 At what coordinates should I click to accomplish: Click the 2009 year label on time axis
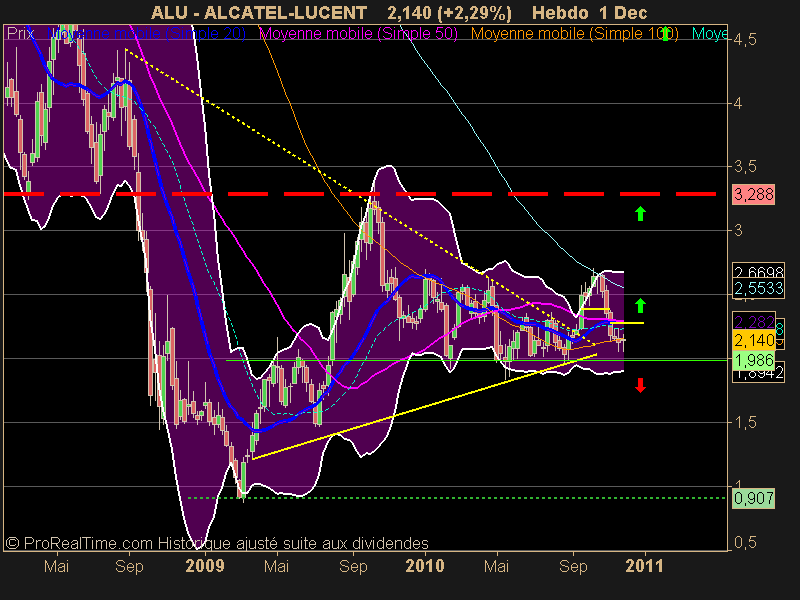(x=205, y=566)
